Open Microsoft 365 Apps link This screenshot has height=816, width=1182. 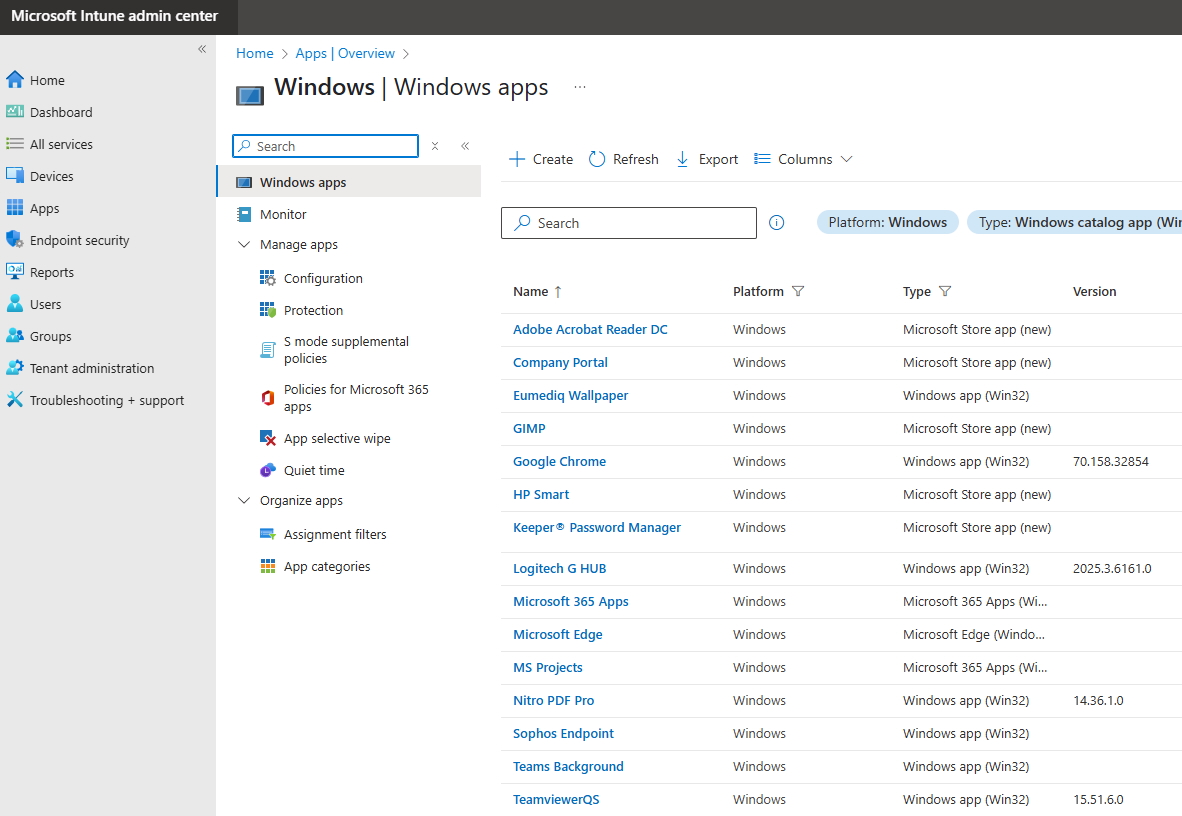tap(571, 602)
